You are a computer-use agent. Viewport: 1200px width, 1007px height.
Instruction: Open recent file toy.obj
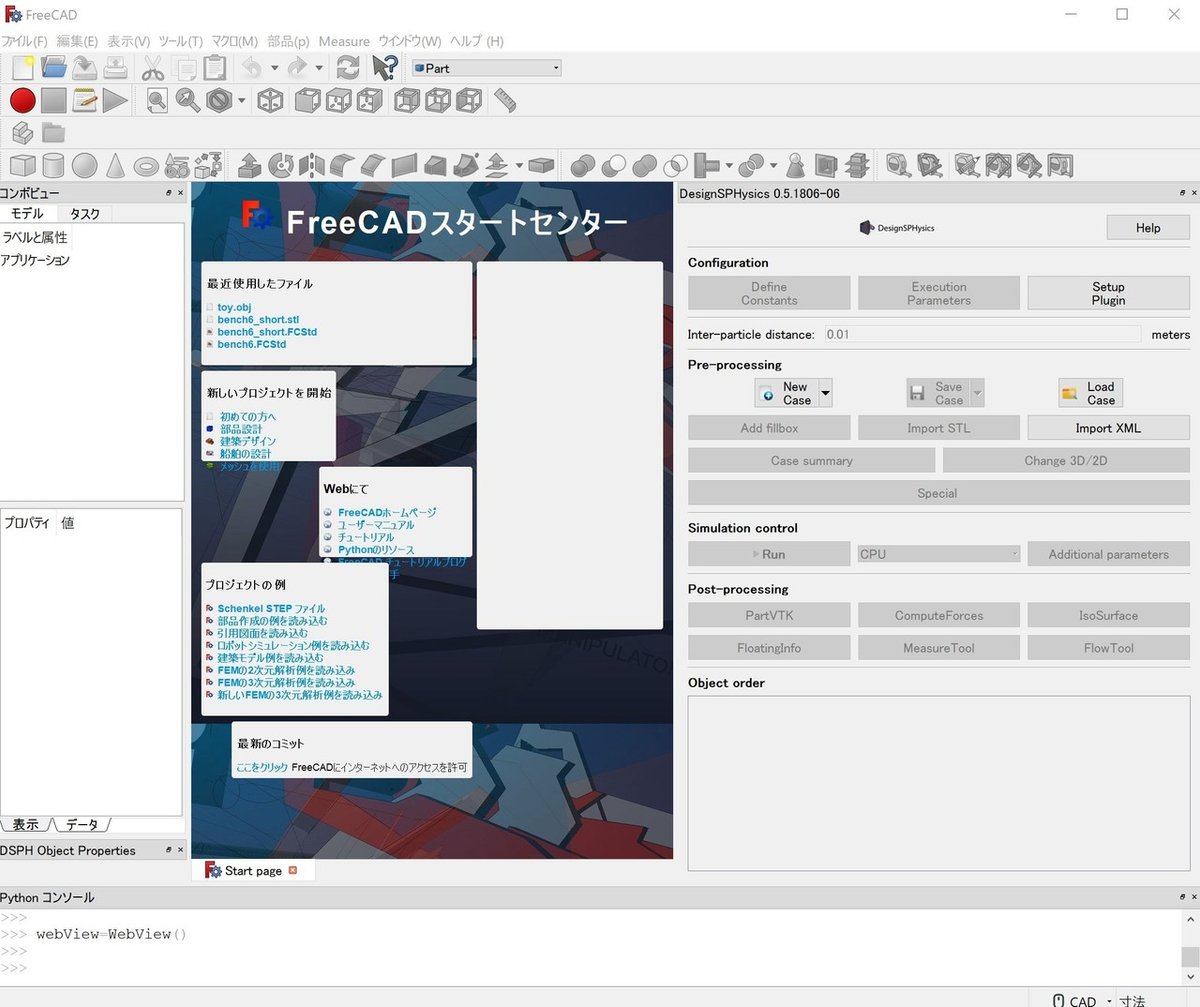pyautogui.click(x=234, y=307)
